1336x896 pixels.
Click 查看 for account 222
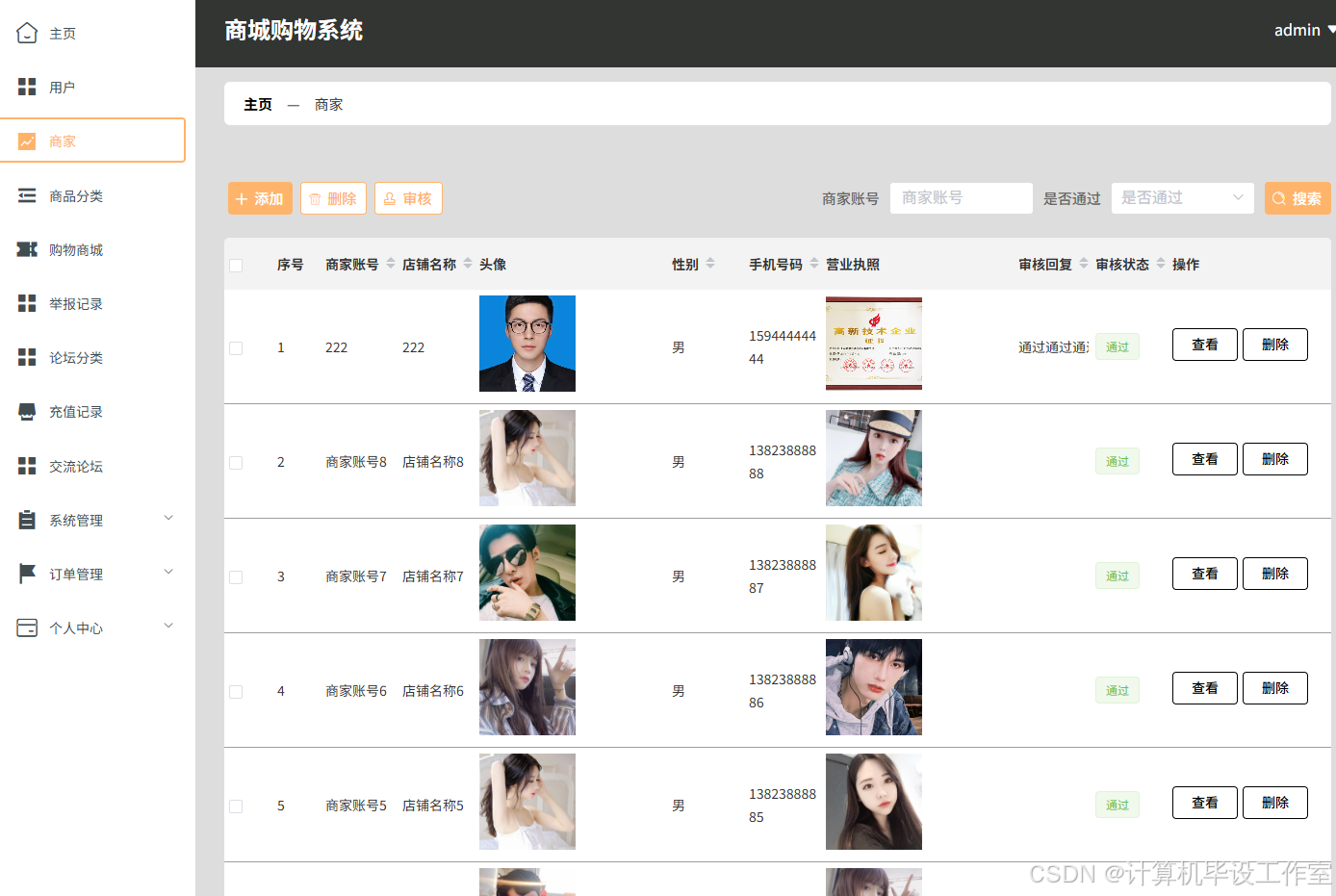1205,345
